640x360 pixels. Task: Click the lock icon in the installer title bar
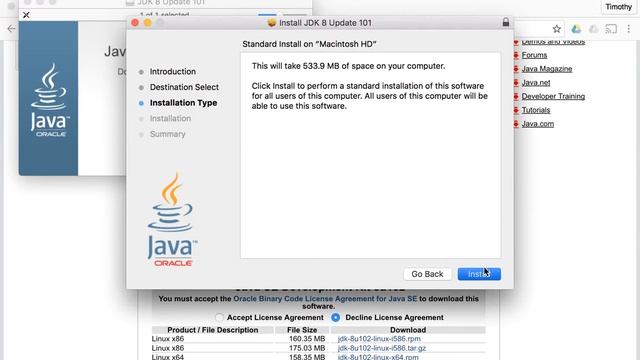click(x=506, y=22)
